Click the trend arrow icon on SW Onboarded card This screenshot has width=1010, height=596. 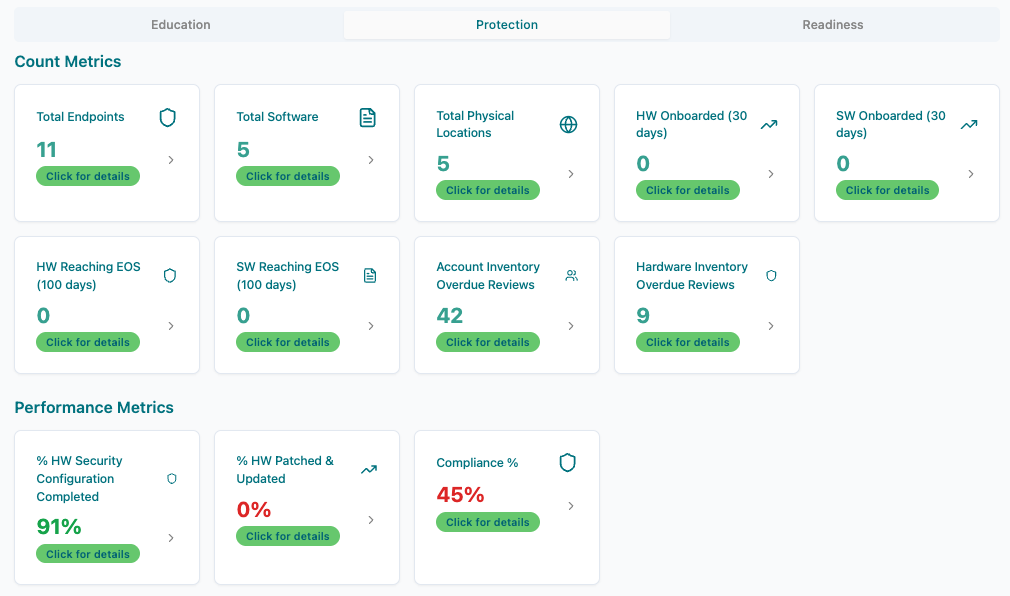coord(968,125)
